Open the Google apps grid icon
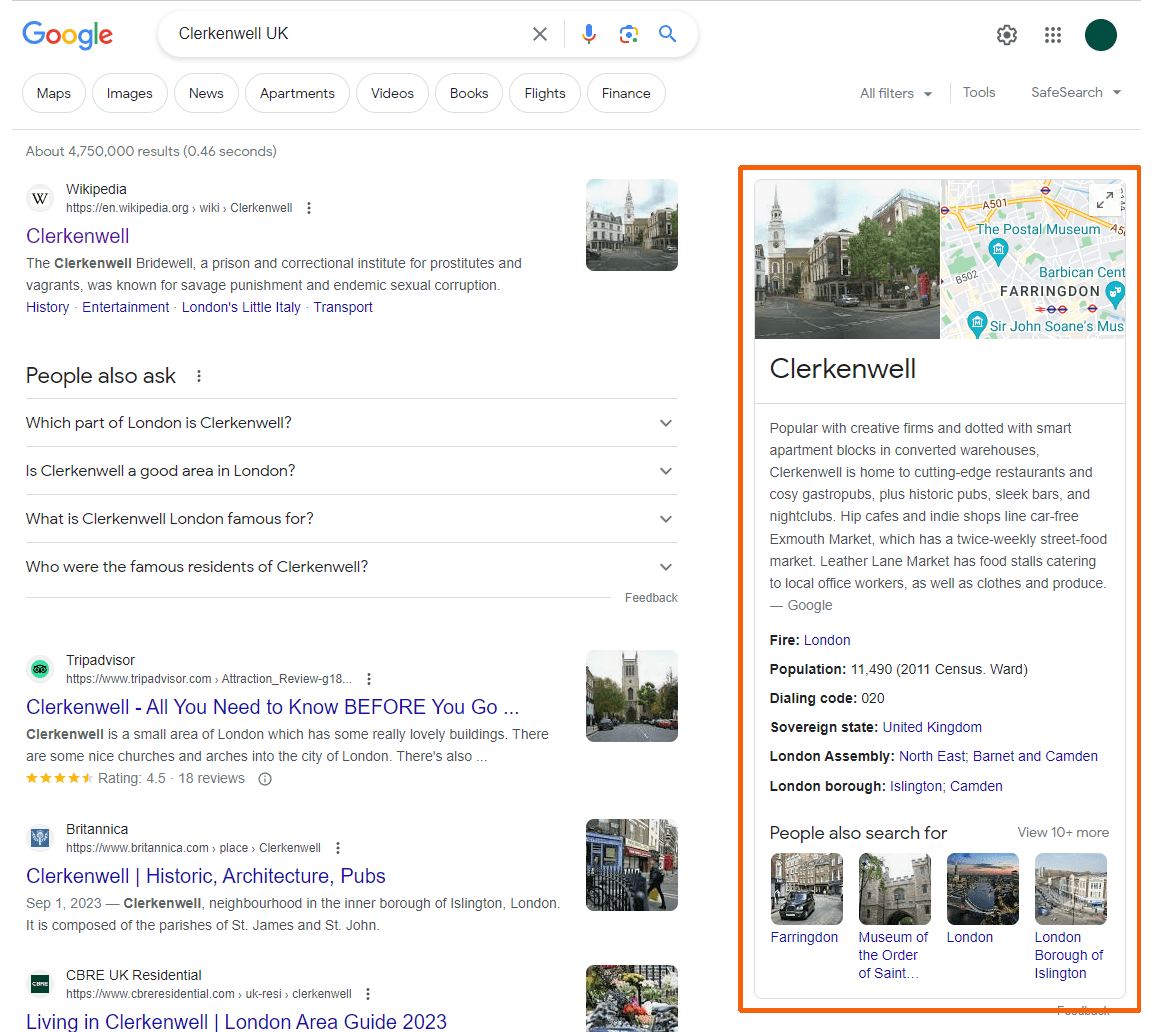1152x1032 pixels. 1053,35
